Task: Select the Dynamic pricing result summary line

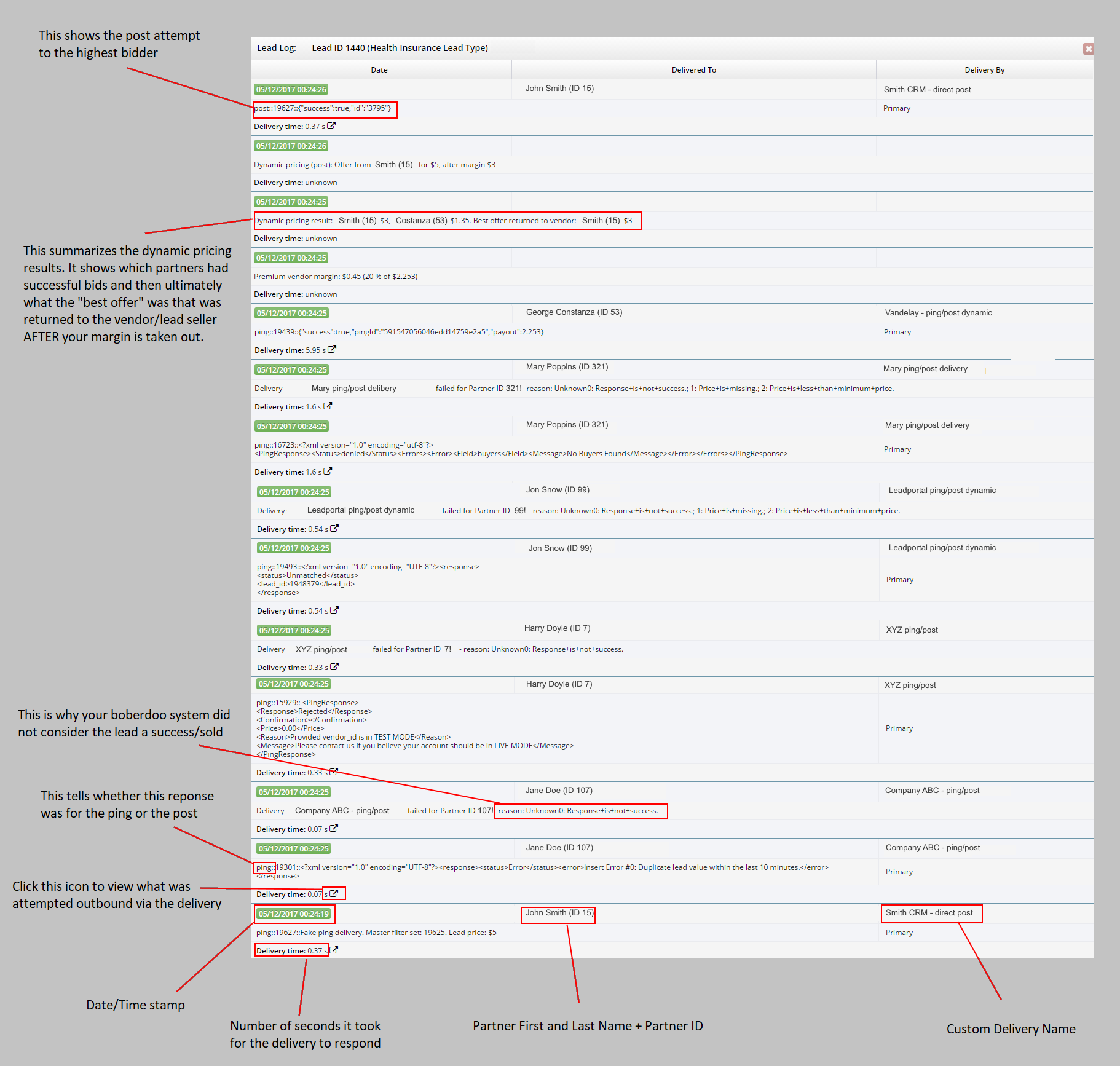Action: tap(443, 221)
